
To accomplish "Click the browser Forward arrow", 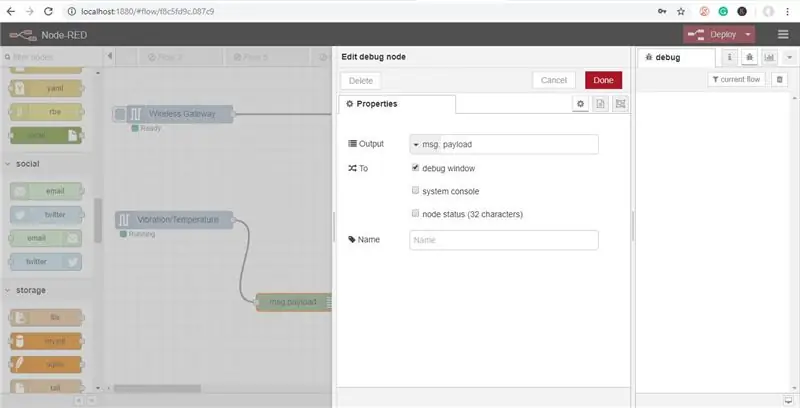I will tap(29, 11).
